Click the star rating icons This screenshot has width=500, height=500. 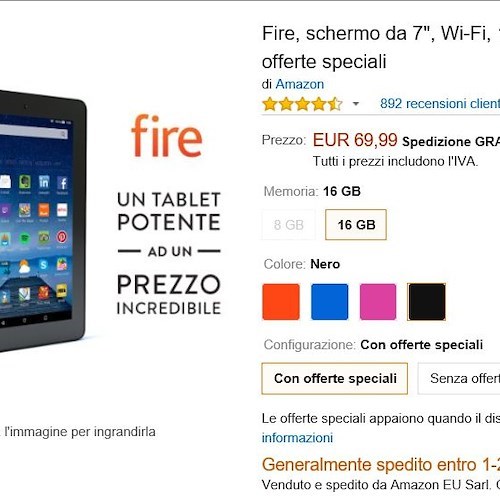point(302,104)
